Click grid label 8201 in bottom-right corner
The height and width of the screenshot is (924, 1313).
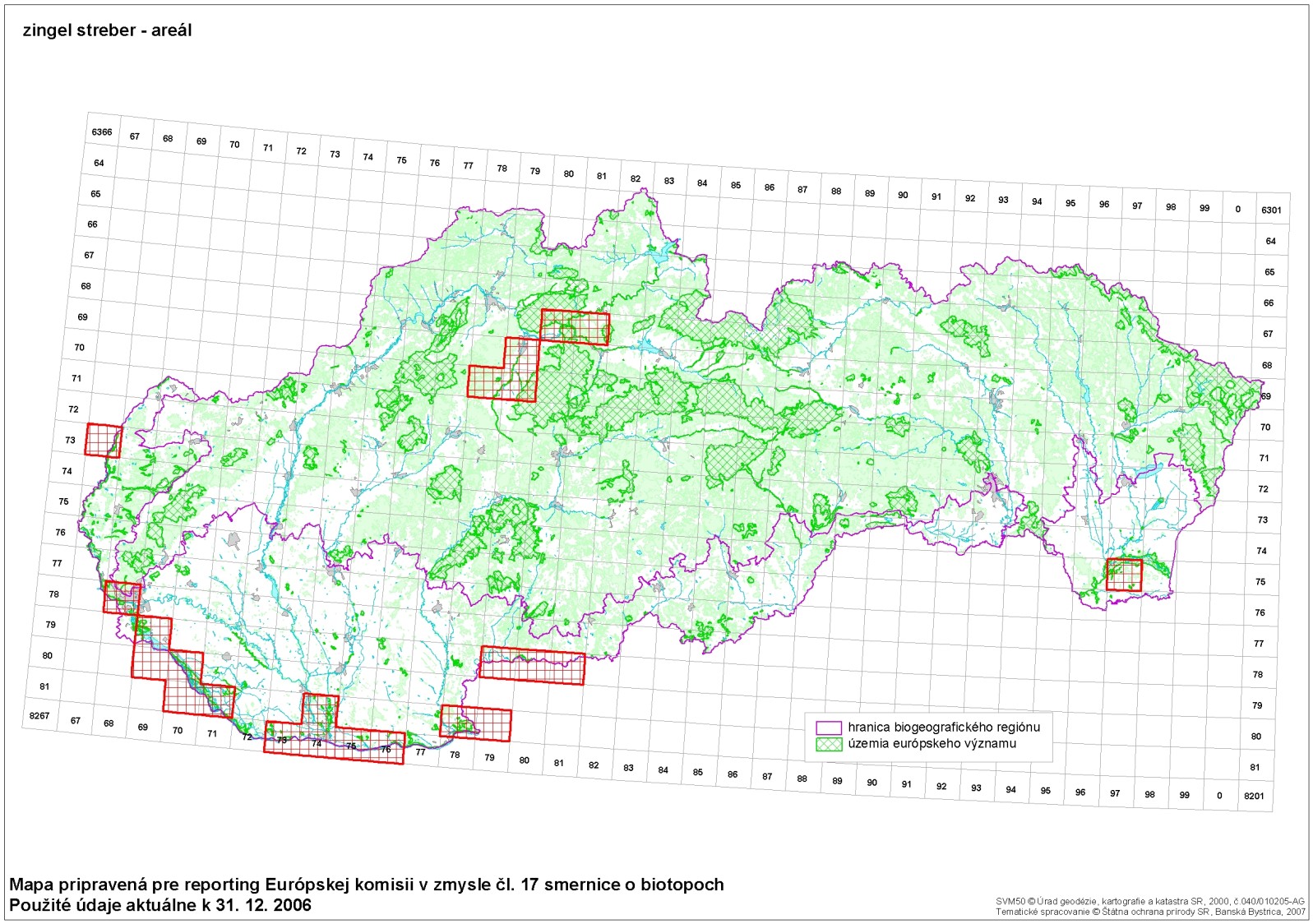point(1254,796)
